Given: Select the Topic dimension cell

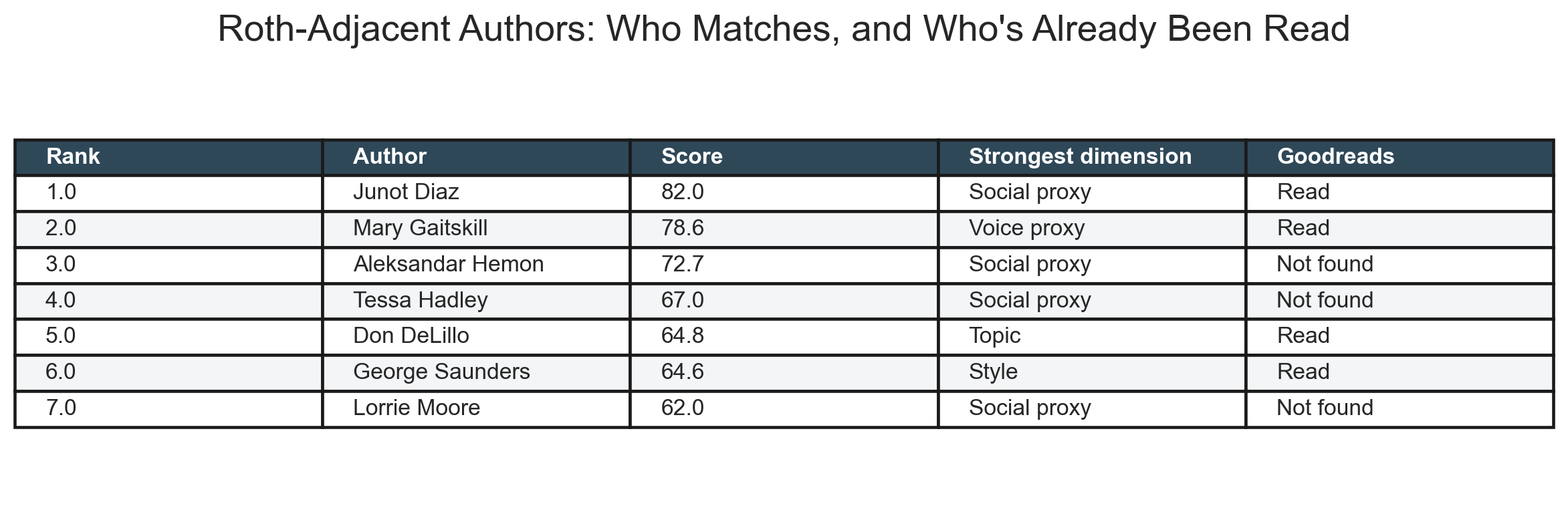Looking at the screenshot, I should coord(994,336).
